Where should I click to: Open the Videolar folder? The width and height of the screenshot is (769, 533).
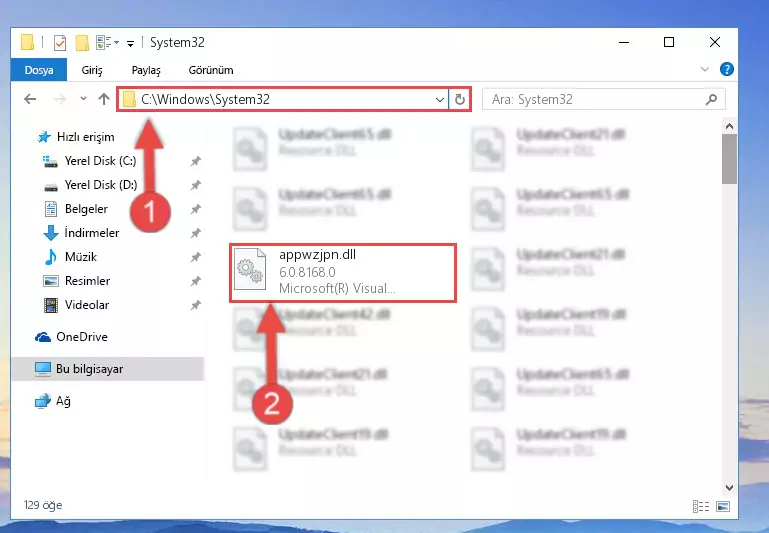[x=76, y=305]
